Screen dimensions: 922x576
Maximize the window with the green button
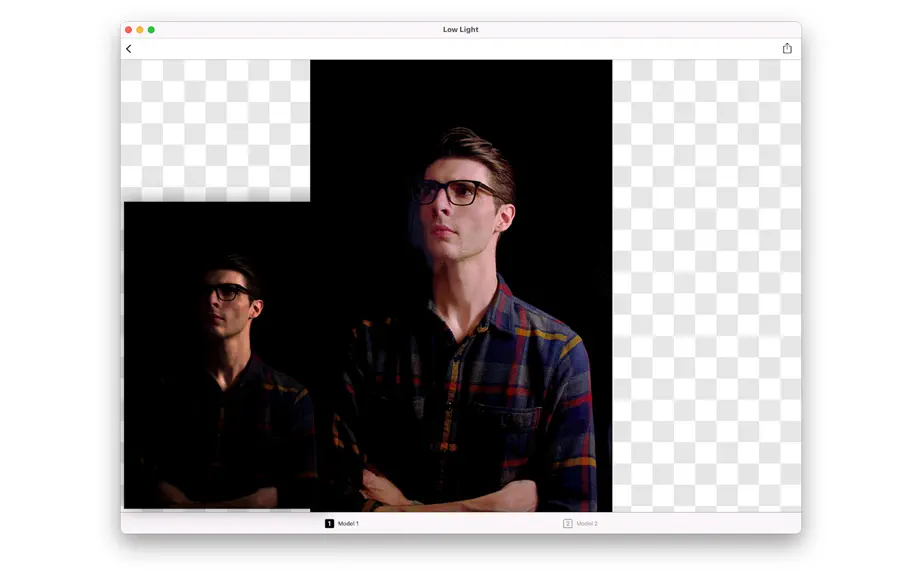click(151, 29)
